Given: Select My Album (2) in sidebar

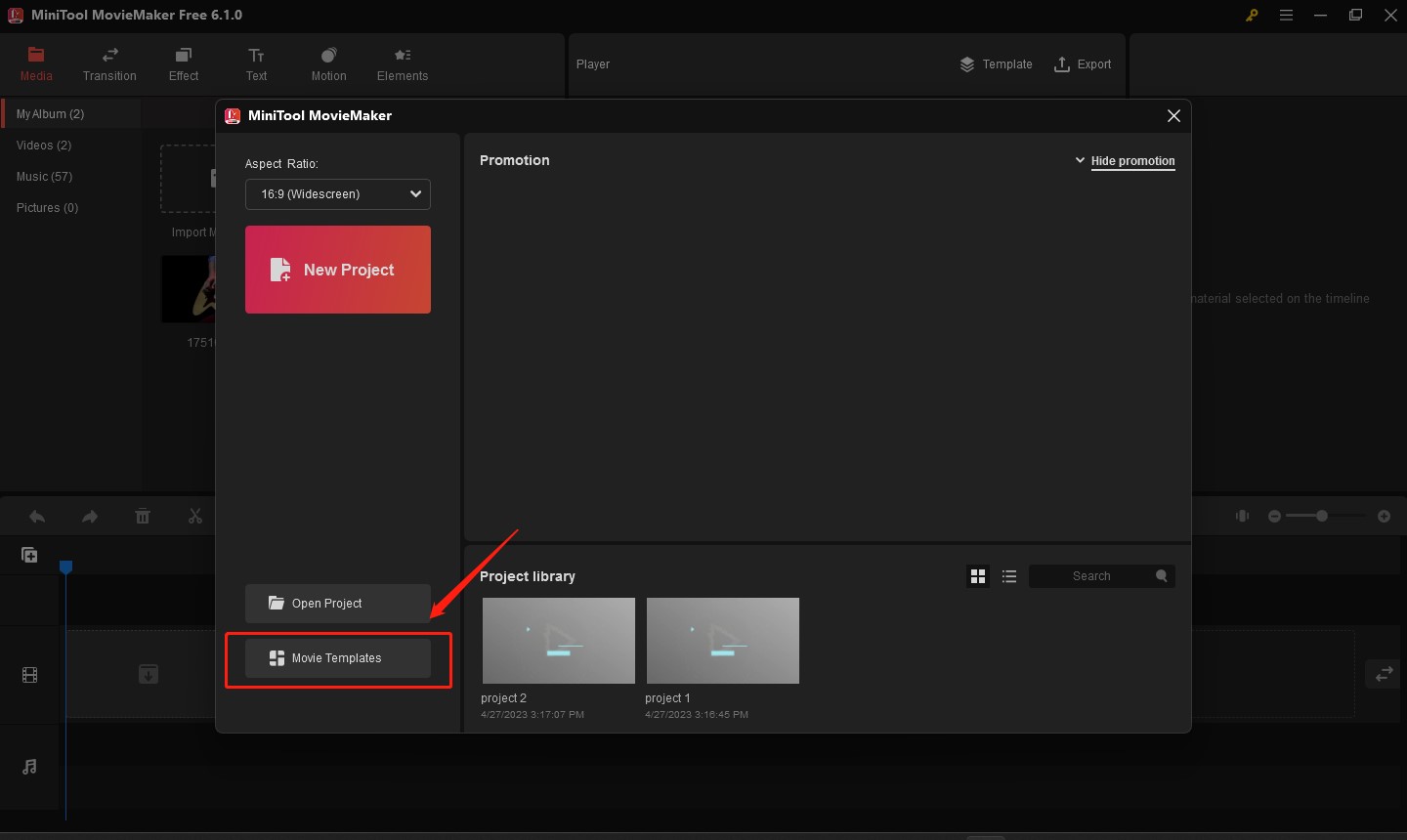Looking at the screenshot, I should point(70,114).
